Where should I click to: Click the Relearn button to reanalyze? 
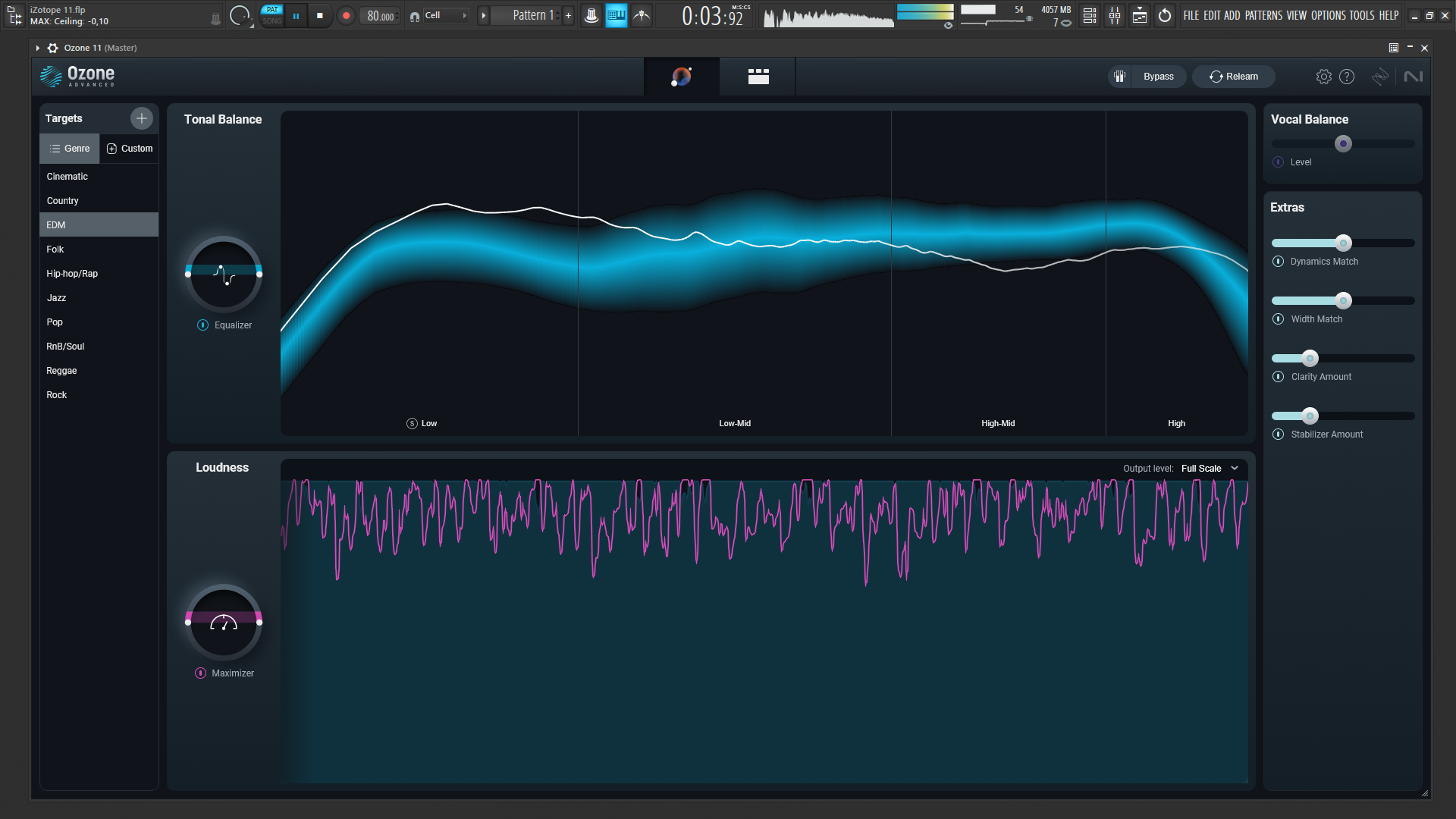[1234, 75]
